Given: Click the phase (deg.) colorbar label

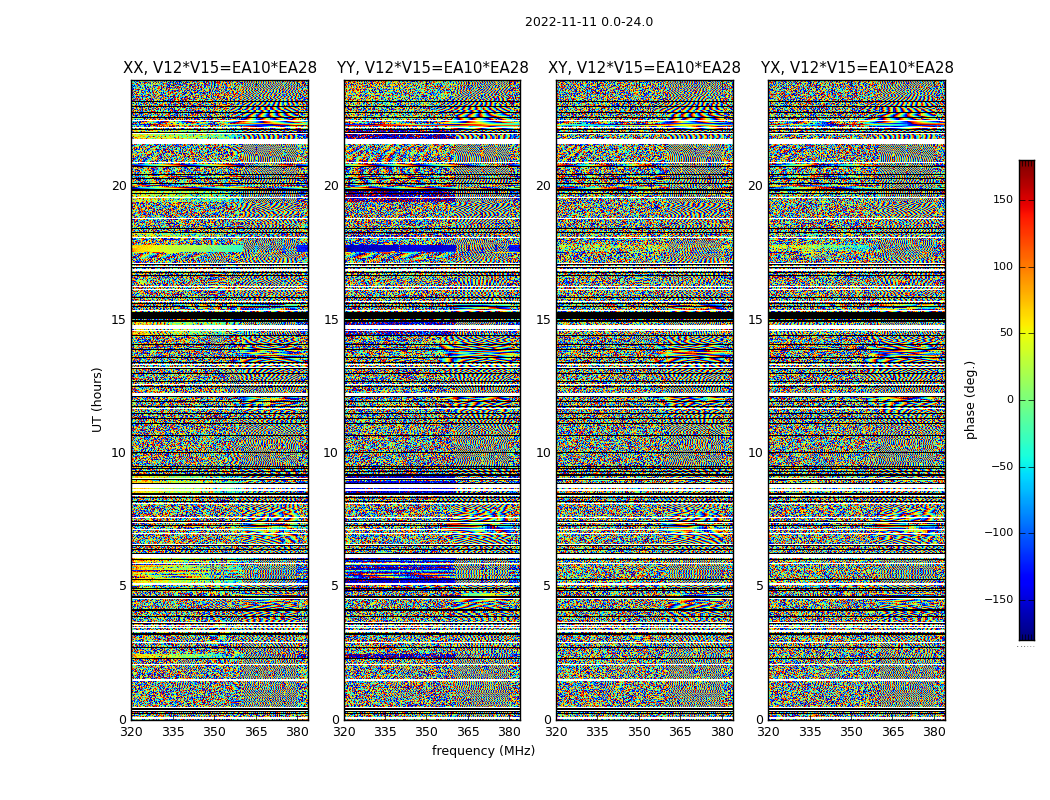Looking at the screenshot, I should point(970,400).
